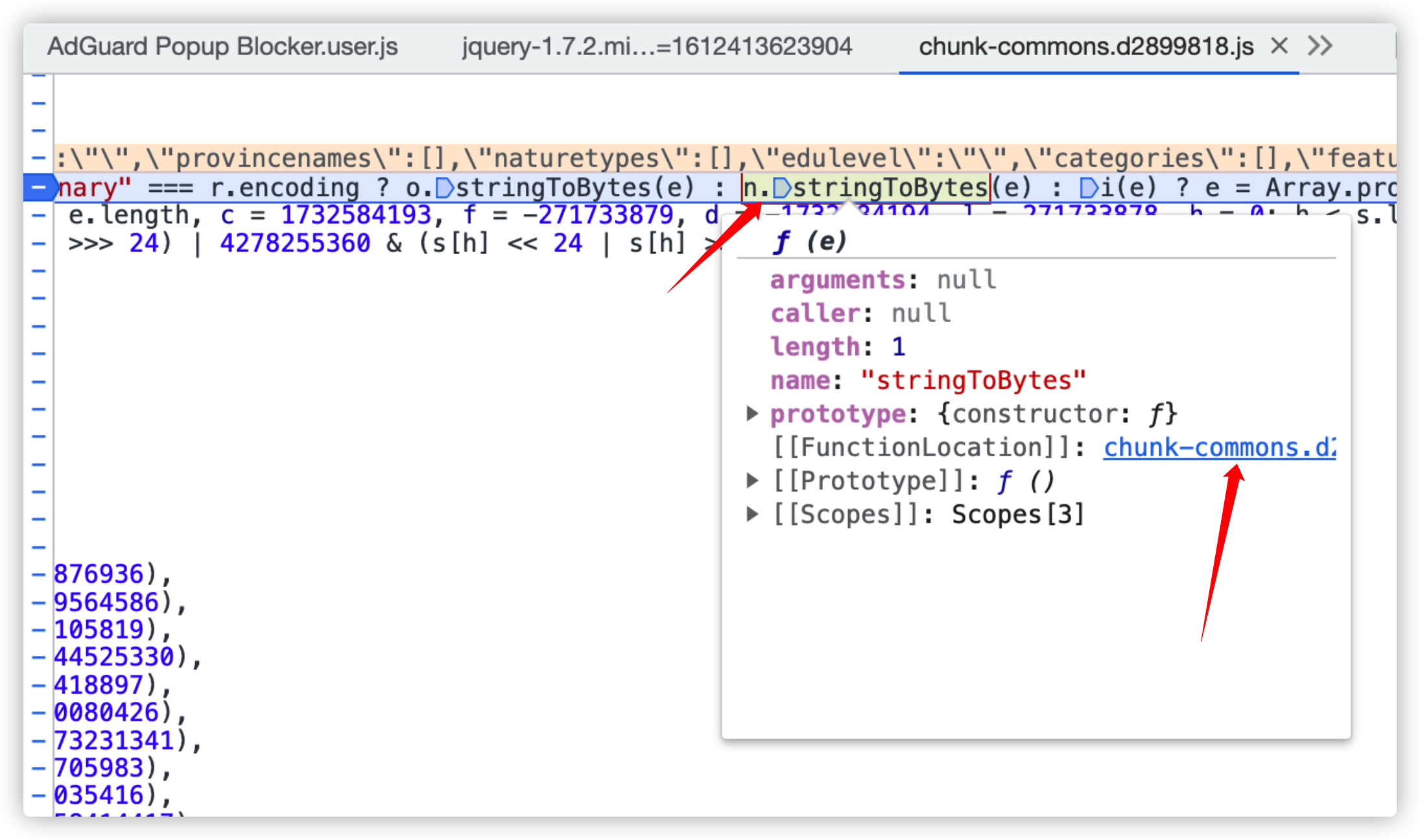Click the gutter dash beside 0080426)
Screen dimensions: 1420x840
40,712
